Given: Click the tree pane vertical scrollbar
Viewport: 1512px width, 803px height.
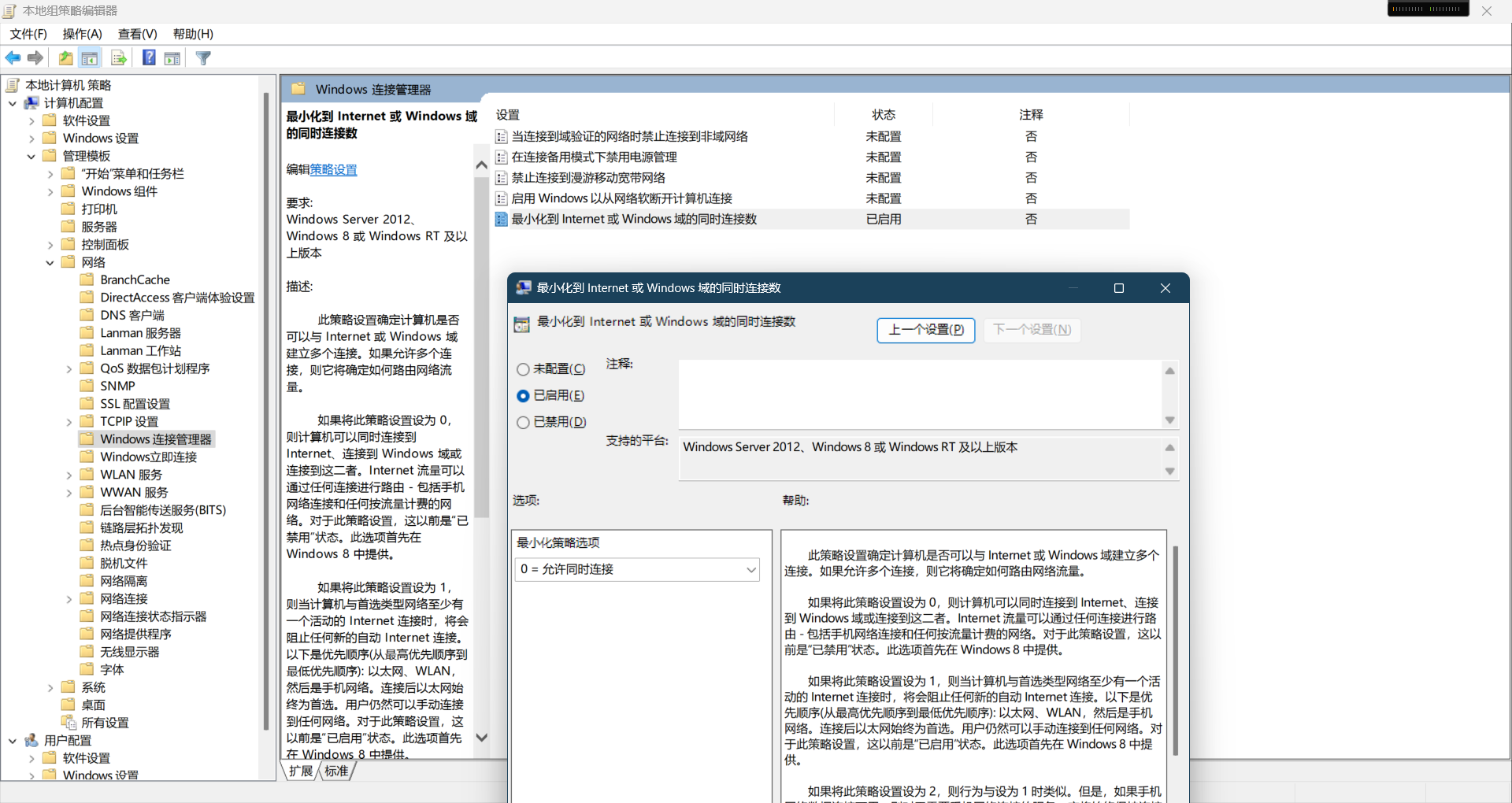Looking at the screenshot, I should tap(265, 410).
